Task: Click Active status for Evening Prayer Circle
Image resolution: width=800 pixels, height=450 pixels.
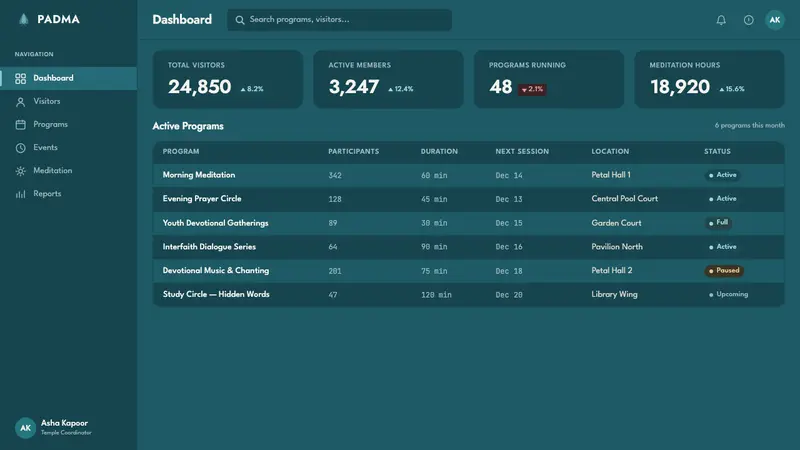Action: point(723,198)
